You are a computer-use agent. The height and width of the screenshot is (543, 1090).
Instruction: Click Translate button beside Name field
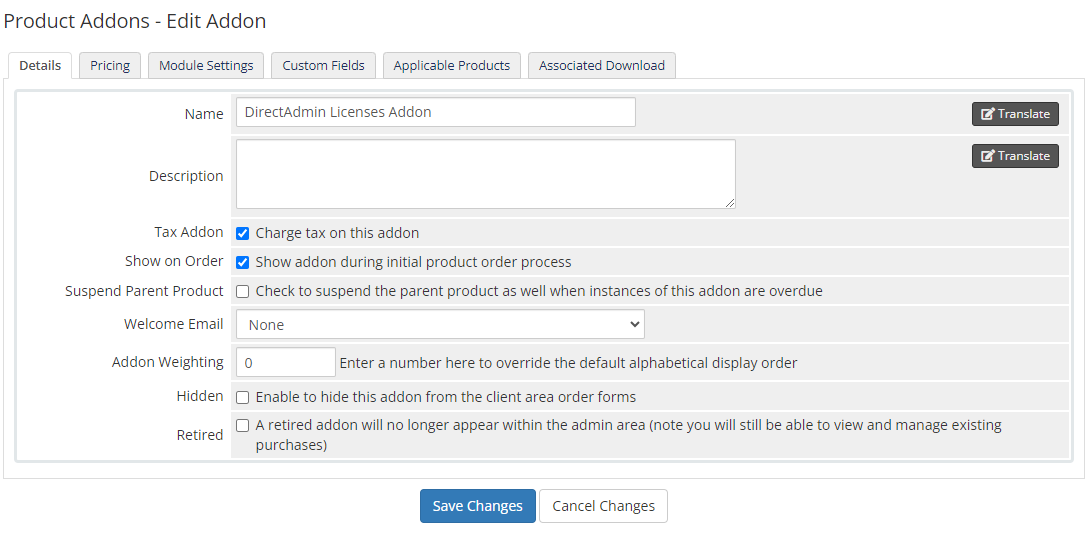pyautogui.click(x=1015, y=114)
